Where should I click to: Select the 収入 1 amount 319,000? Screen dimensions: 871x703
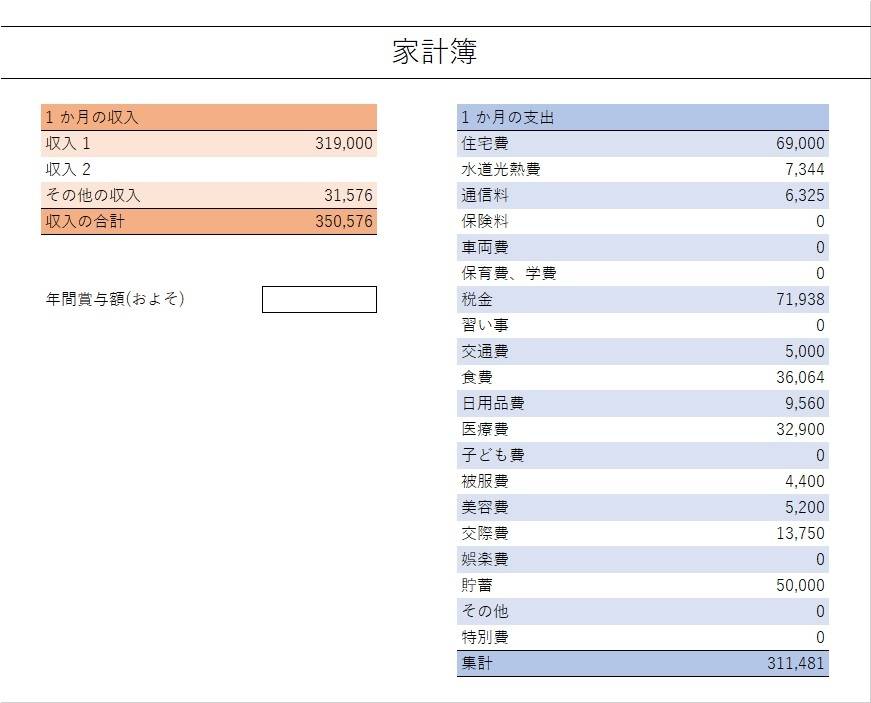344,143
